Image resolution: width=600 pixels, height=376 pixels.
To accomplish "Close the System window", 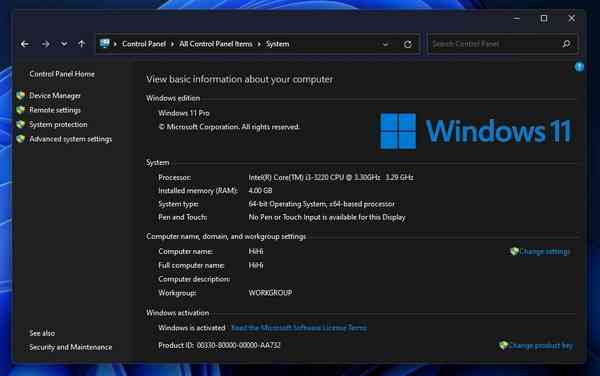I will (x=572, y=18).
